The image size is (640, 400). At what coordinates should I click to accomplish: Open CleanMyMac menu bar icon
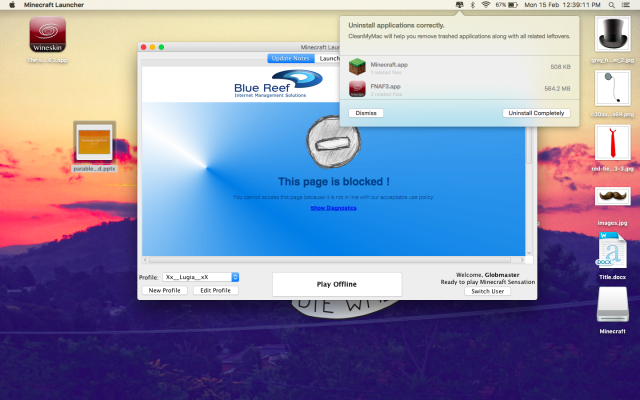click(x=460, y=5)
